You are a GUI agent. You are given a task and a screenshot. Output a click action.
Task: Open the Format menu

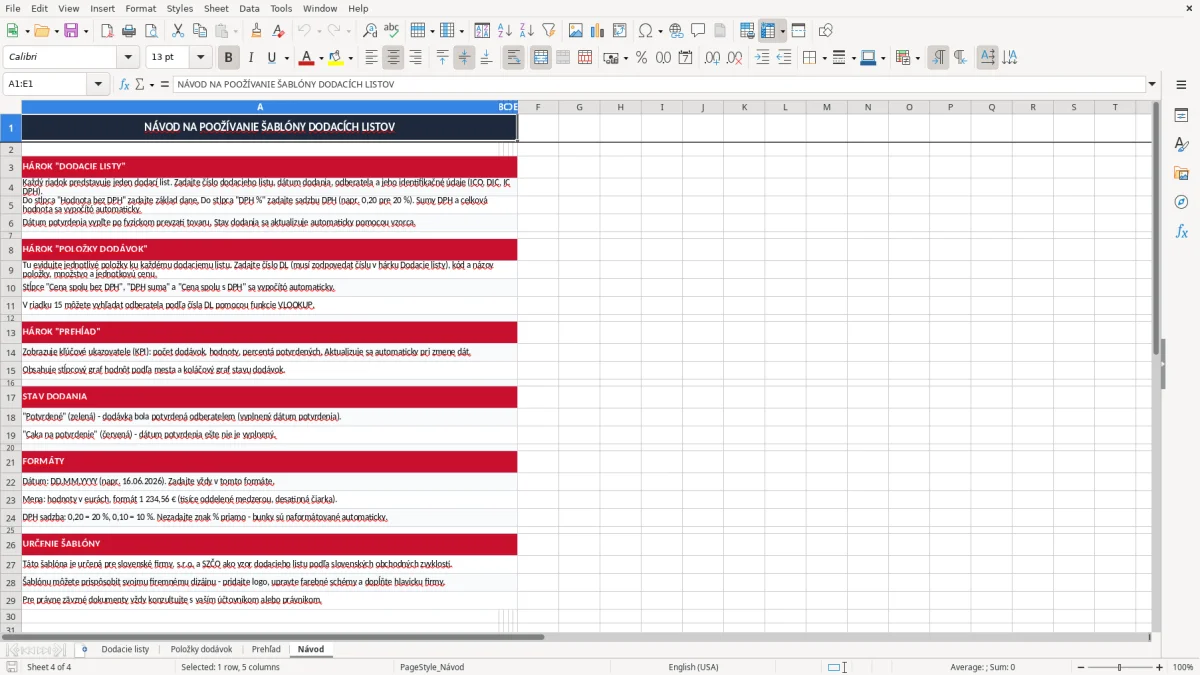(x=140, y=8)
